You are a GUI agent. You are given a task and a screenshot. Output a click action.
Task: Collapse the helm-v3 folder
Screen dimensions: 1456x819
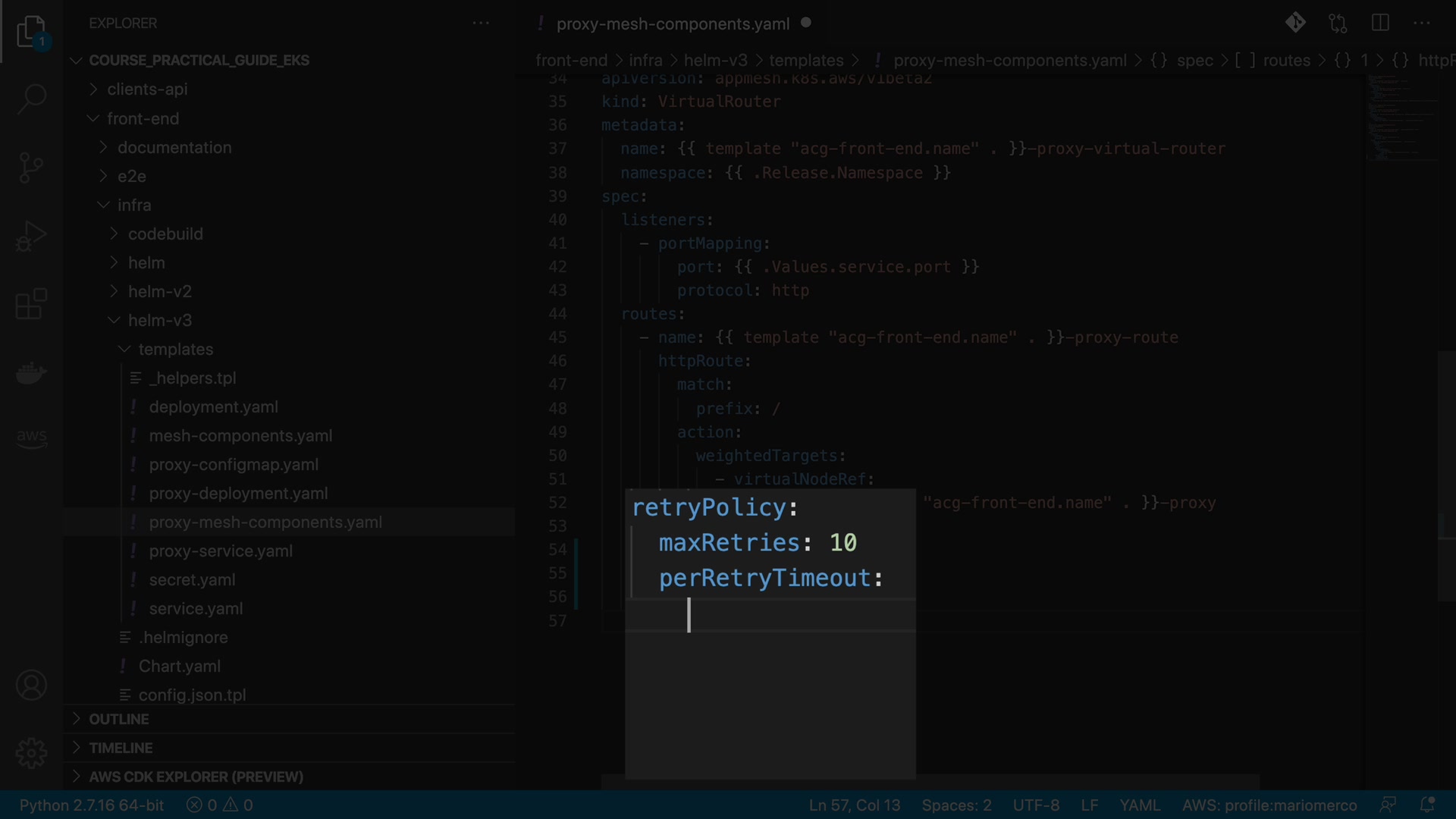(159, 320)
